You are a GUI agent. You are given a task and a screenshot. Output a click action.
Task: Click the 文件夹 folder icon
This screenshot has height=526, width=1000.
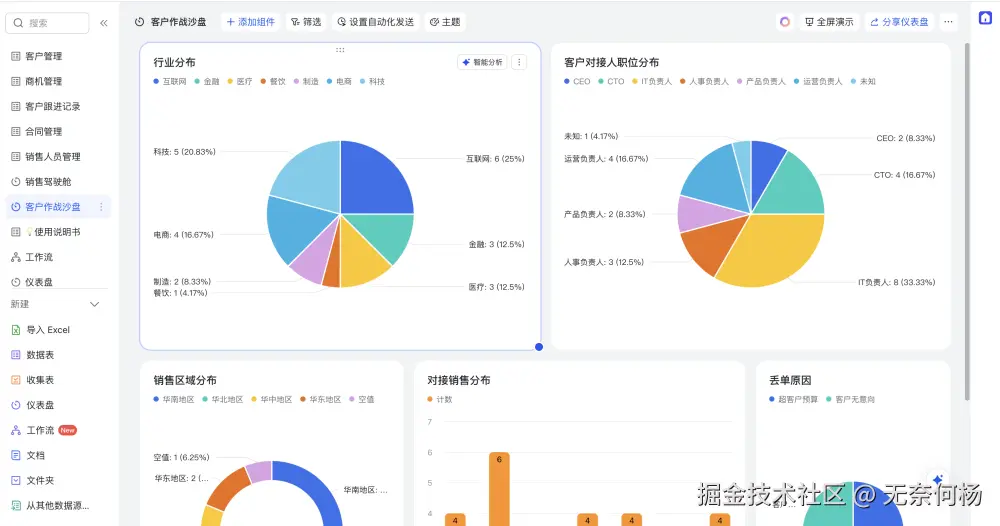point(16,480)
